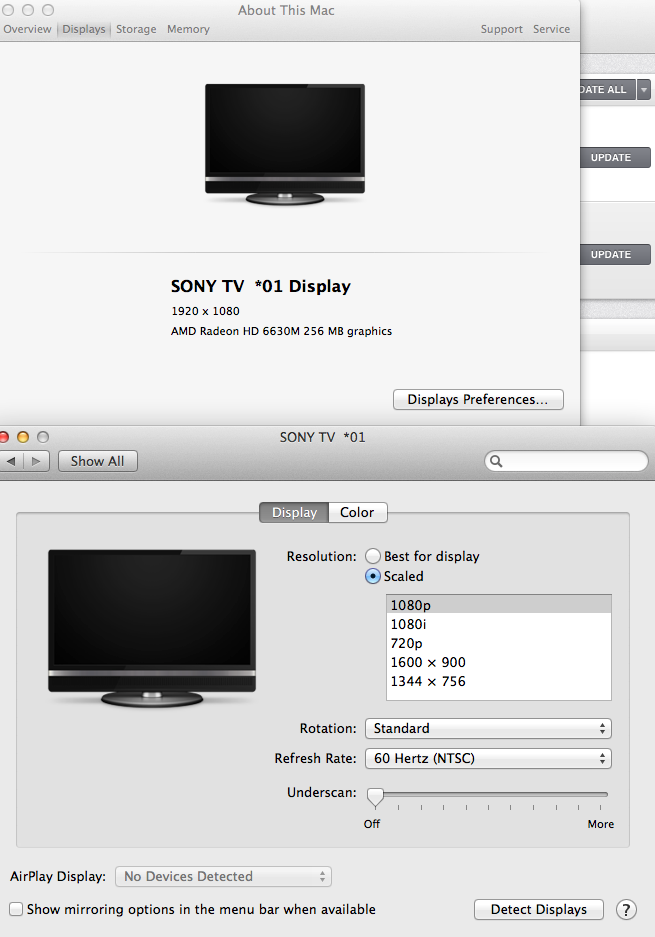Open help with the question mark button

pyautogui.click(x=626, y=910)
